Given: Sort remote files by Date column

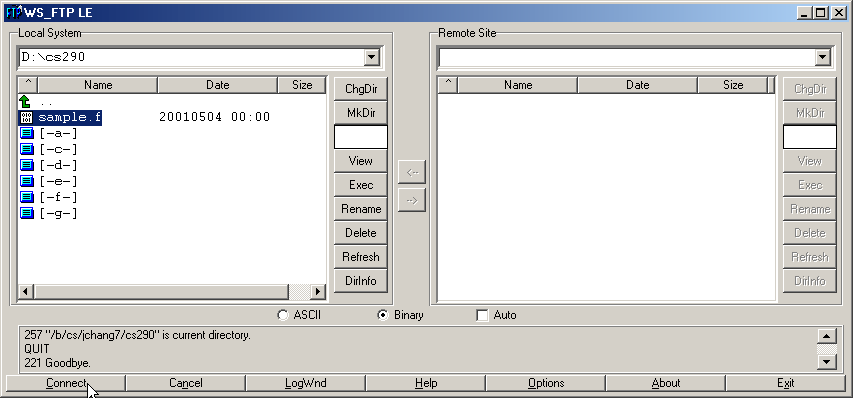Looking at the screenshot, I should tap(638, 85).
